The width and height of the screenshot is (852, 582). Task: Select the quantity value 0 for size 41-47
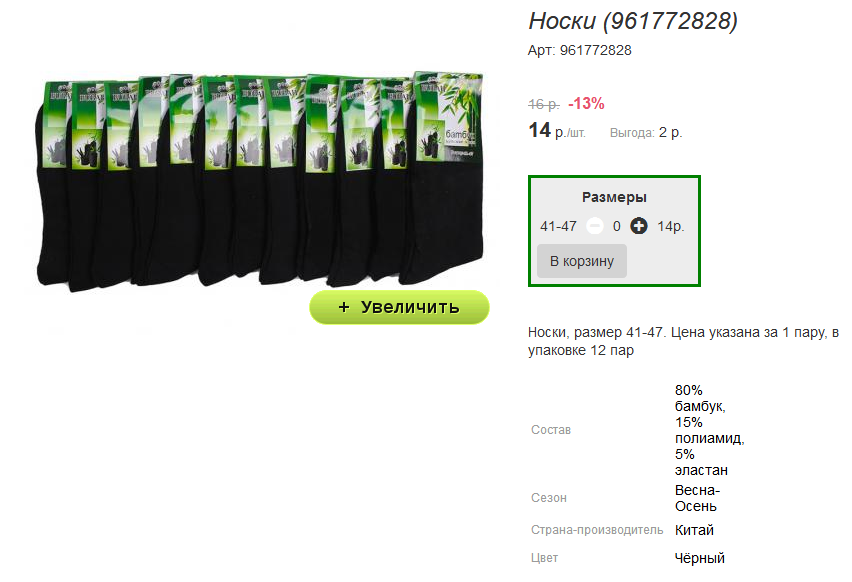(617, 227)
